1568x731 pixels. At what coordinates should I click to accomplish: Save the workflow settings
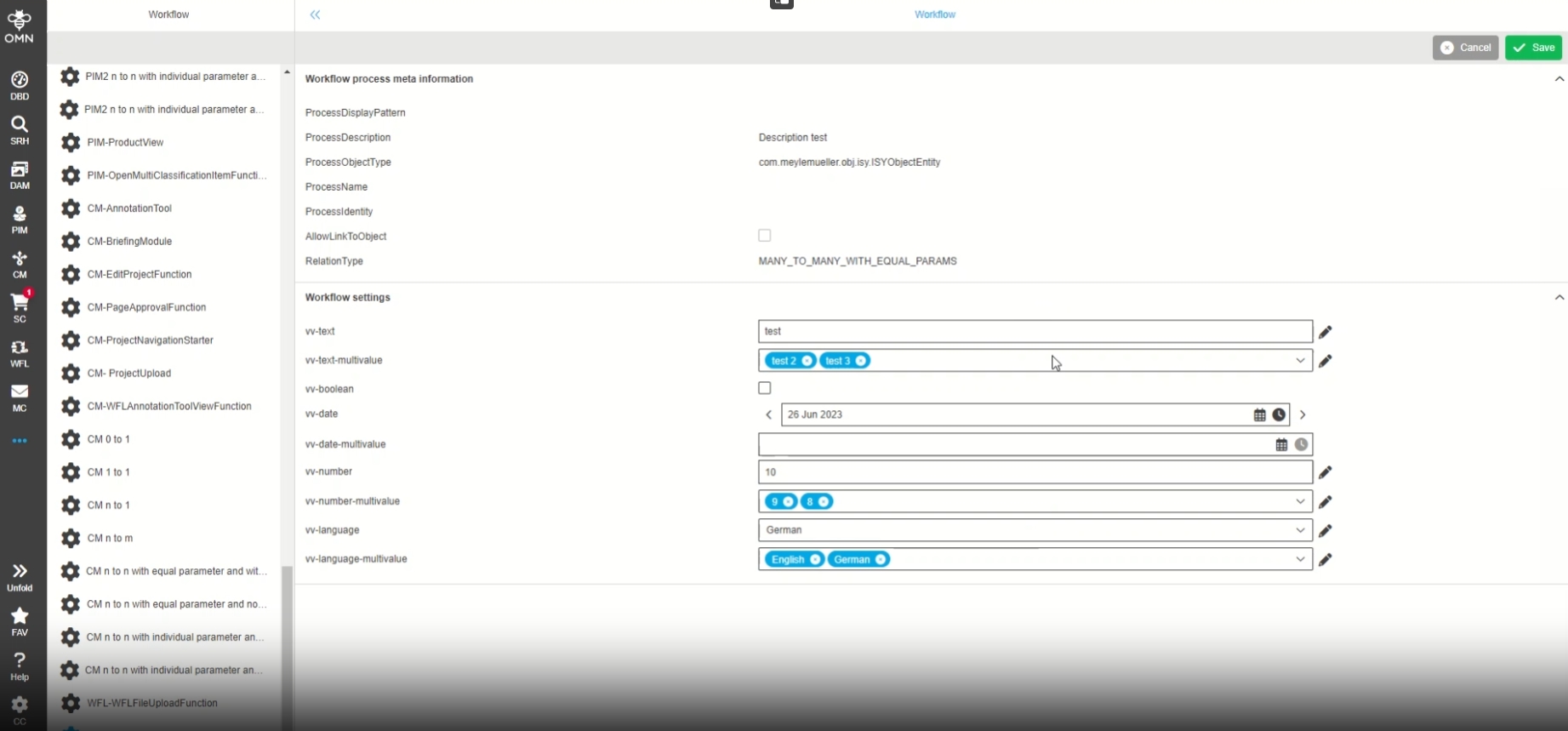(1533, 48)
